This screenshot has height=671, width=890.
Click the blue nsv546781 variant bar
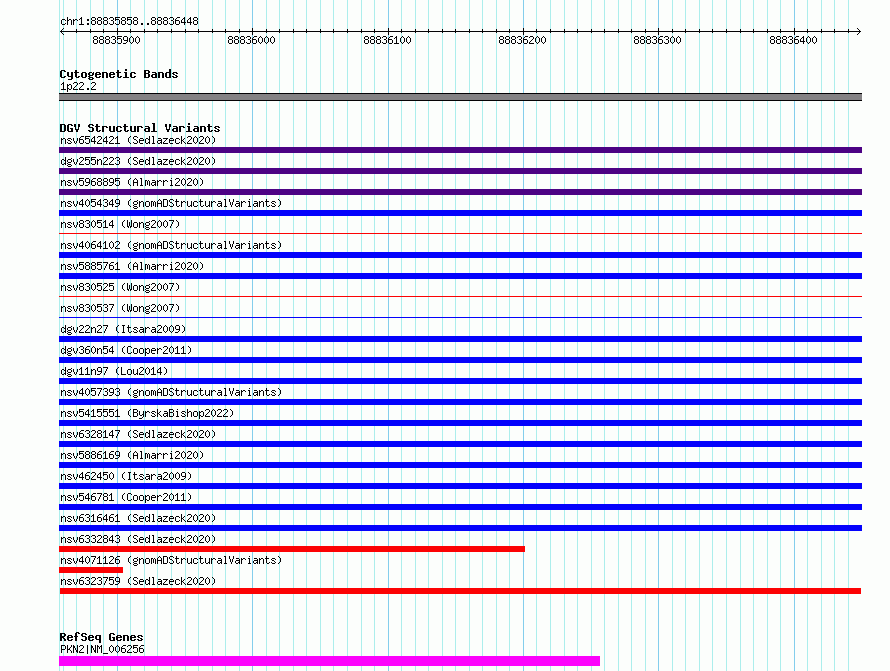click(x=460, y=507)
